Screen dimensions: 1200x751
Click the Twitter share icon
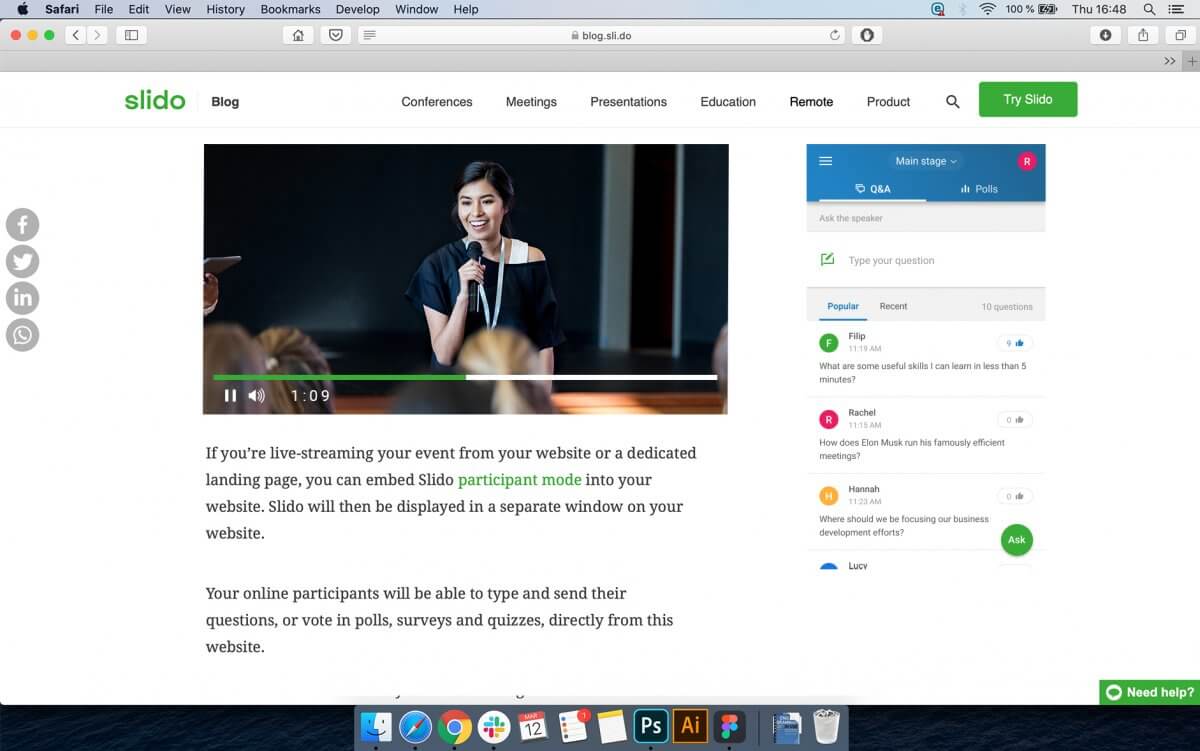pyautogui.click(x=22, y=262)
